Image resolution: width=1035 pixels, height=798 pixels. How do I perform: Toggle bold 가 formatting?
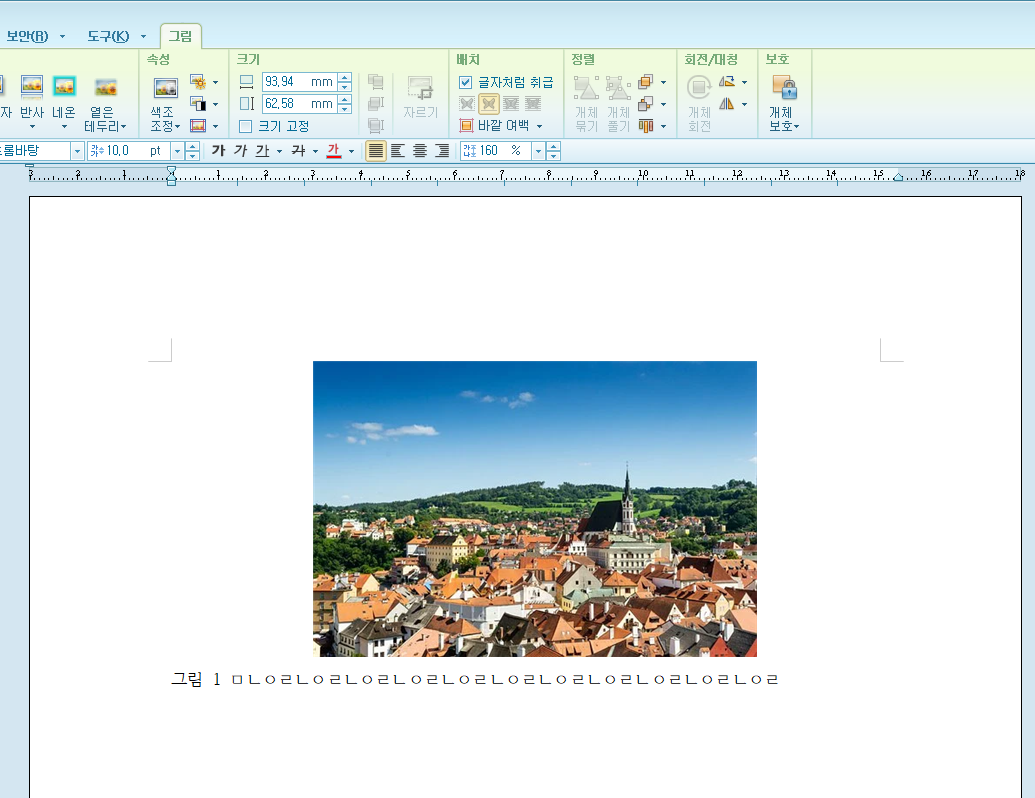[x=218, y=150]
